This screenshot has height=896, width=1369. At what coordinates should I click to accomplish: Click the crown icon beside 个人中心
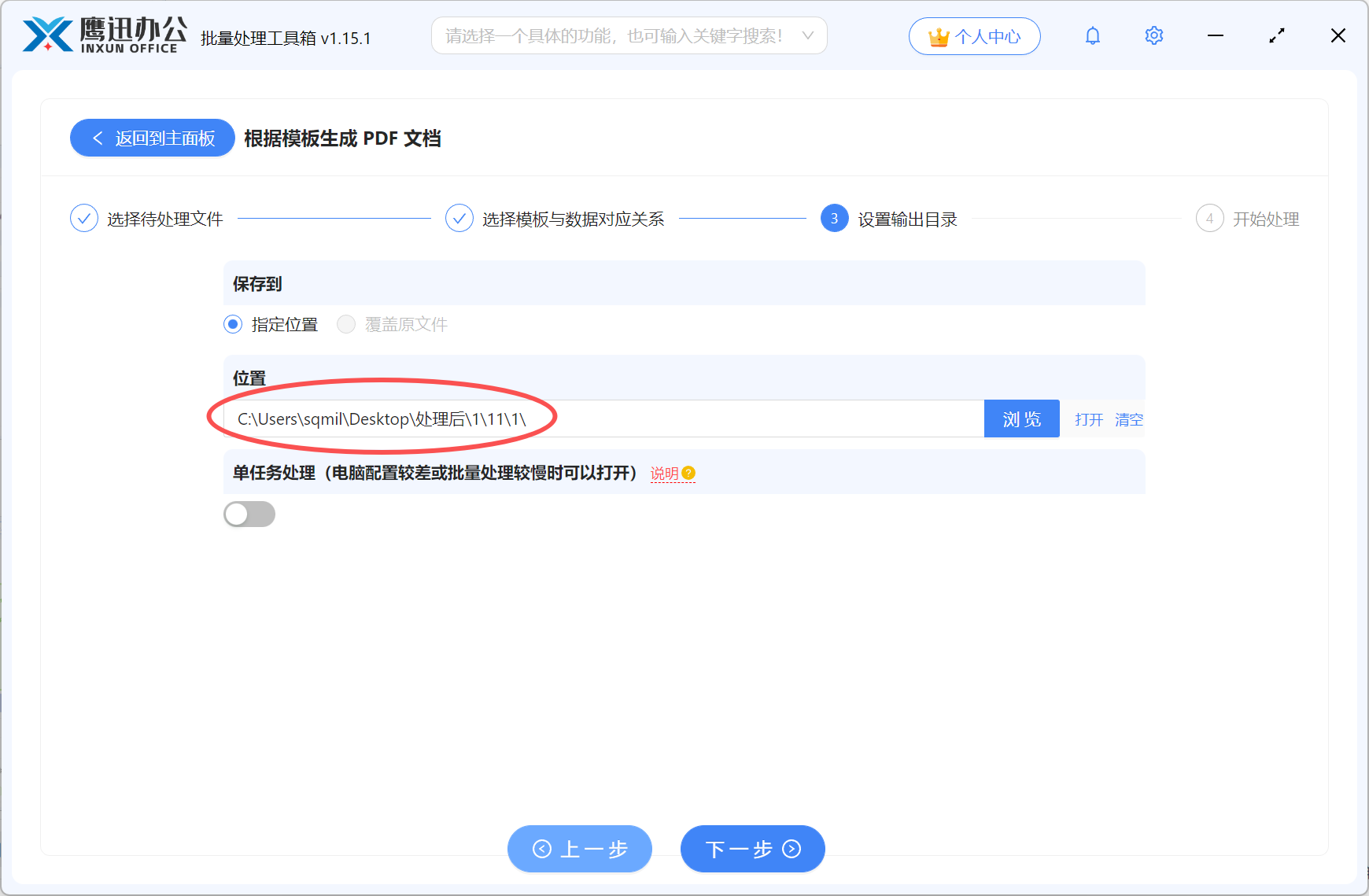tap(939, 35)
